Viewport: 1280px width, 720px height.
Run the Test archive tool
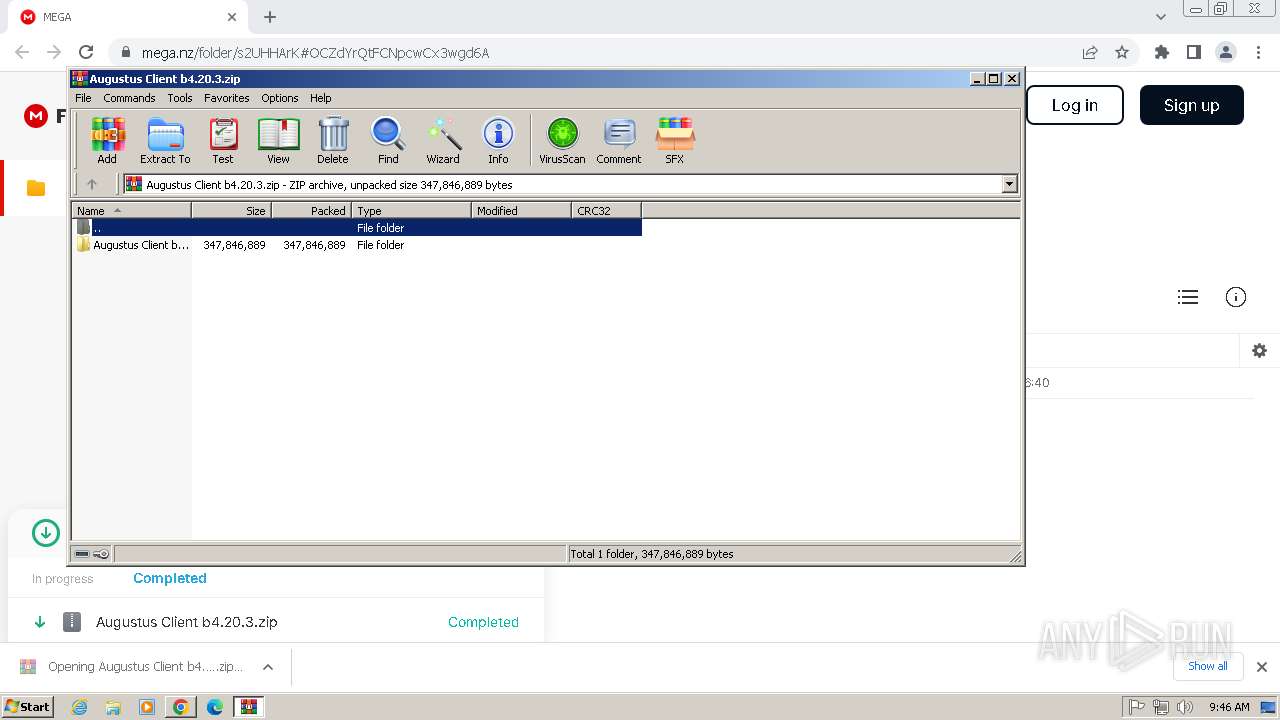click(x=223, y=140)
